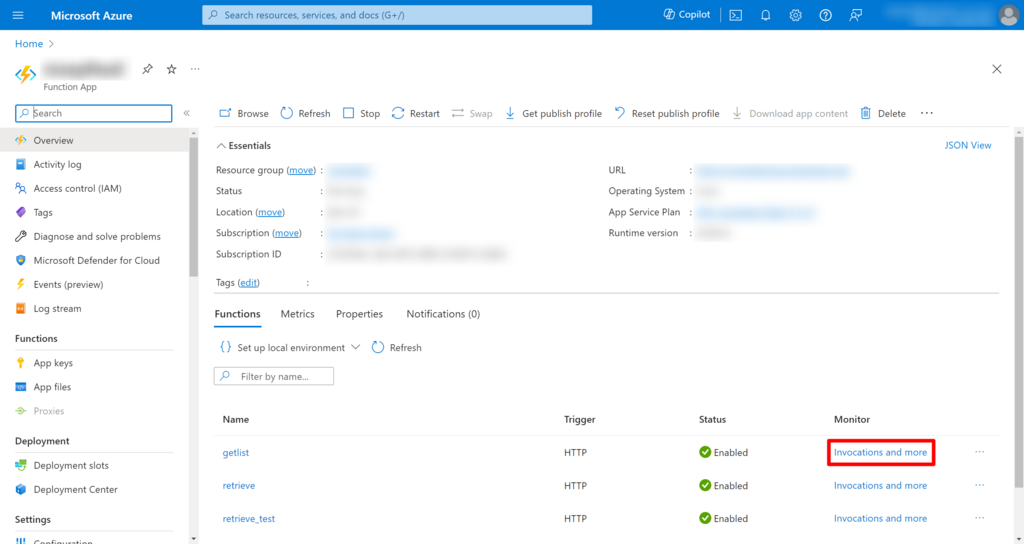The height and width of the screenshot is (544, 1024).
Task: Open the notifications bell
Action: (765, 15)
